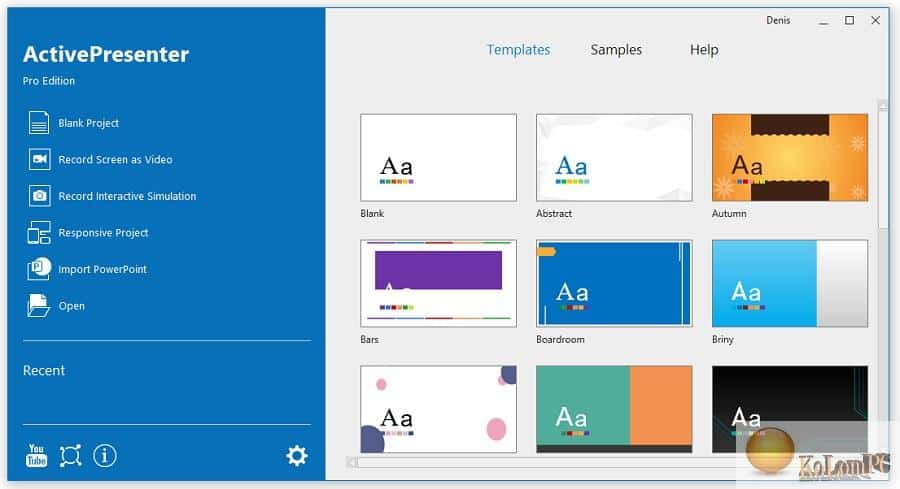Click the Denis user name

(x=778, y=20)
